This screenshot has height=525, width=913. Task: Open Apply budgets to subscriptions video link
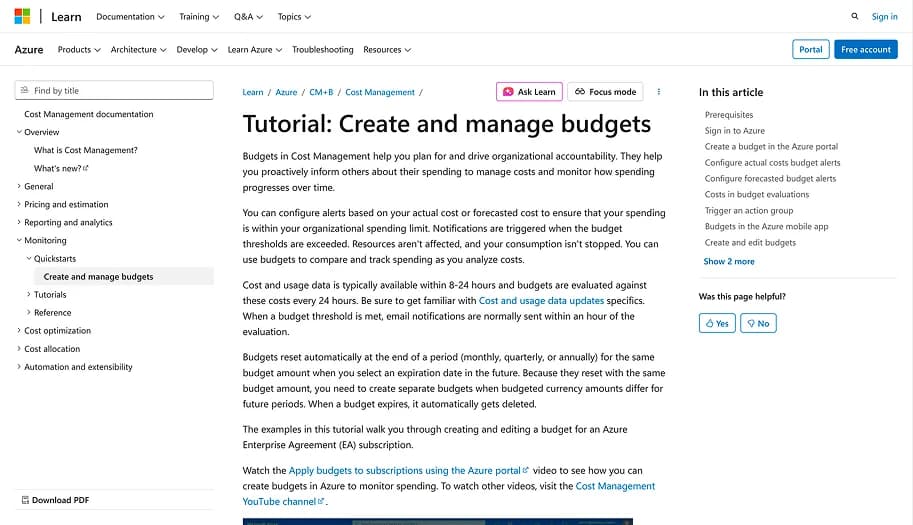click(408, 470)
